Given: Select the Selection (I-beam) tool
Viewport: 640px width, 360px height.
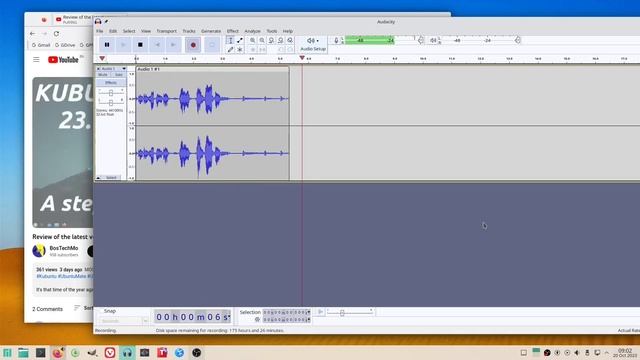Looking at the screenshot, I should tap(230, 40).
